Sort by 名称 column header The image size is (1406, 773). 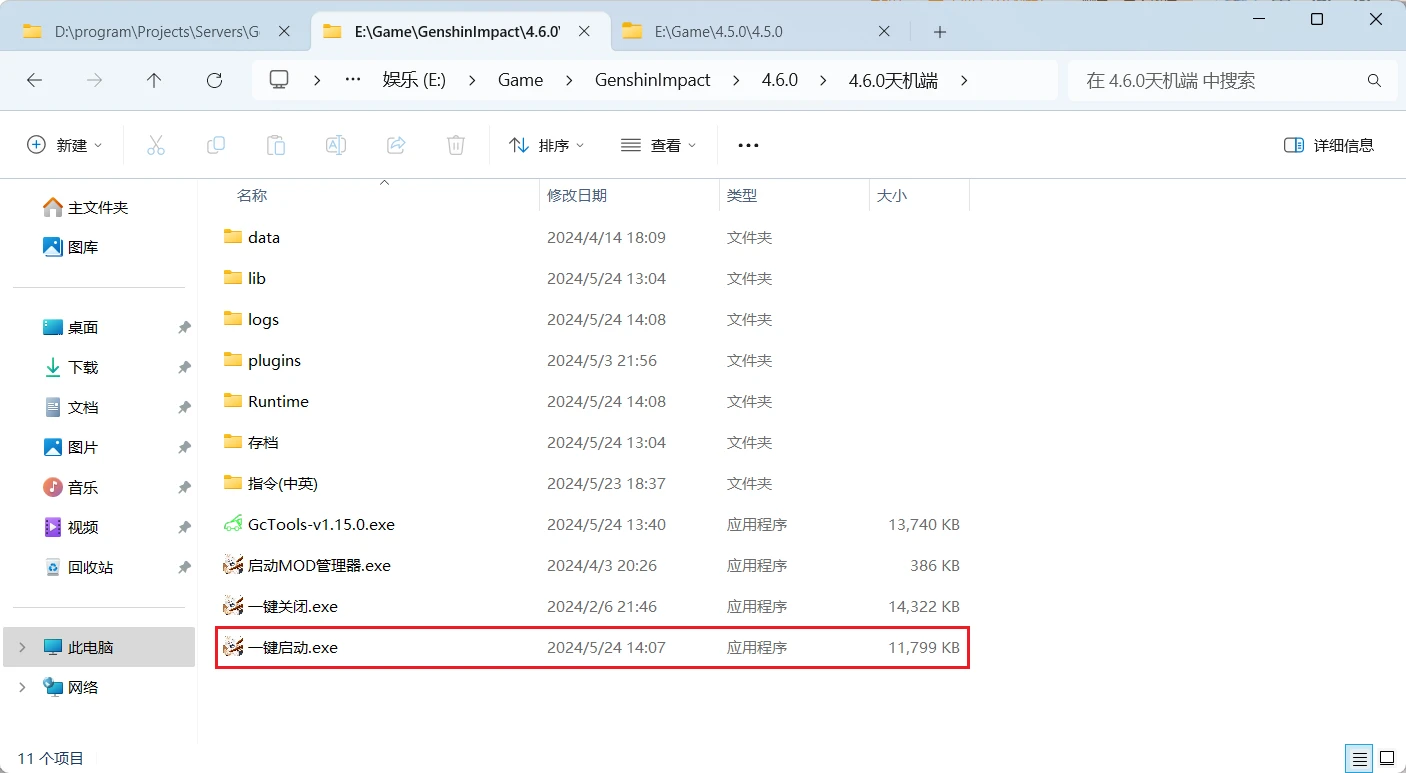[x=252, y=195]
